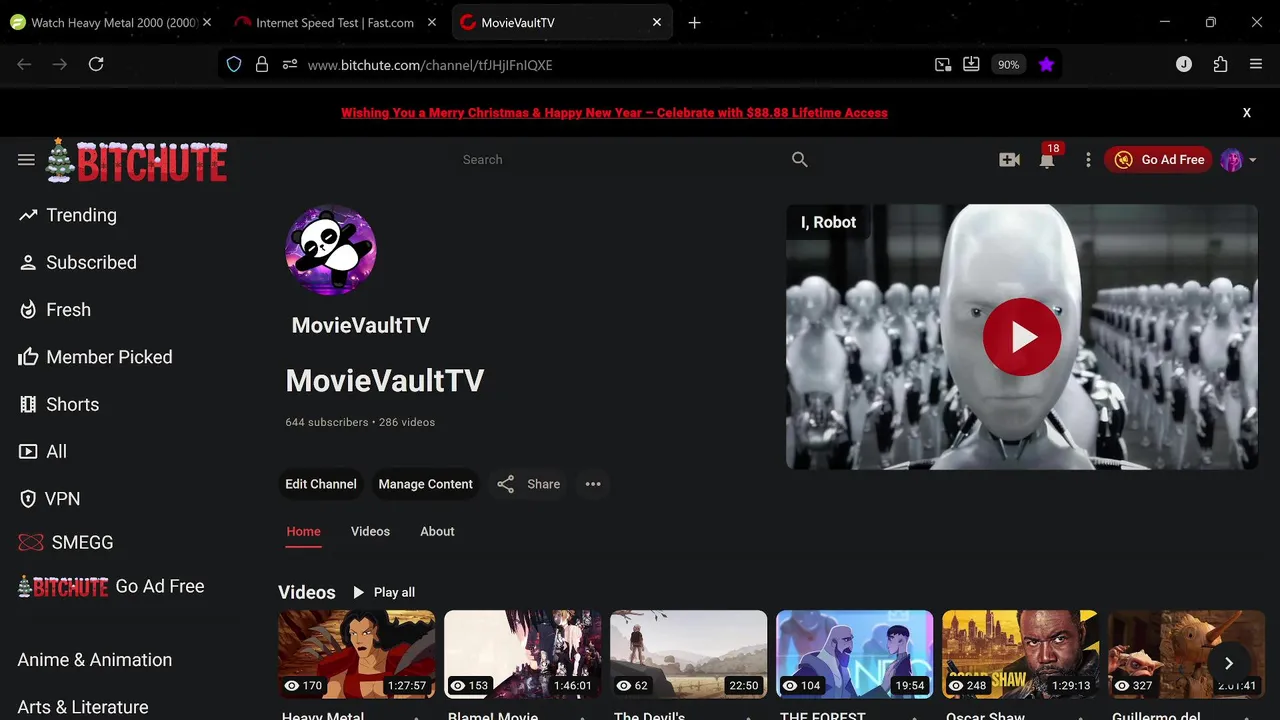Open the Firefox account J icon
Viewport: 1280px width, 720px height.
pos(1184,64)
